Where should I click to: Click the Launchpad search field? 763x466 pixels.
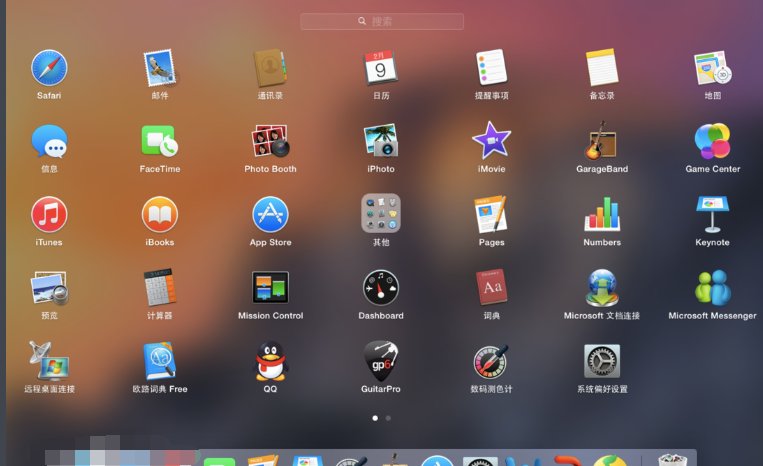382,21
